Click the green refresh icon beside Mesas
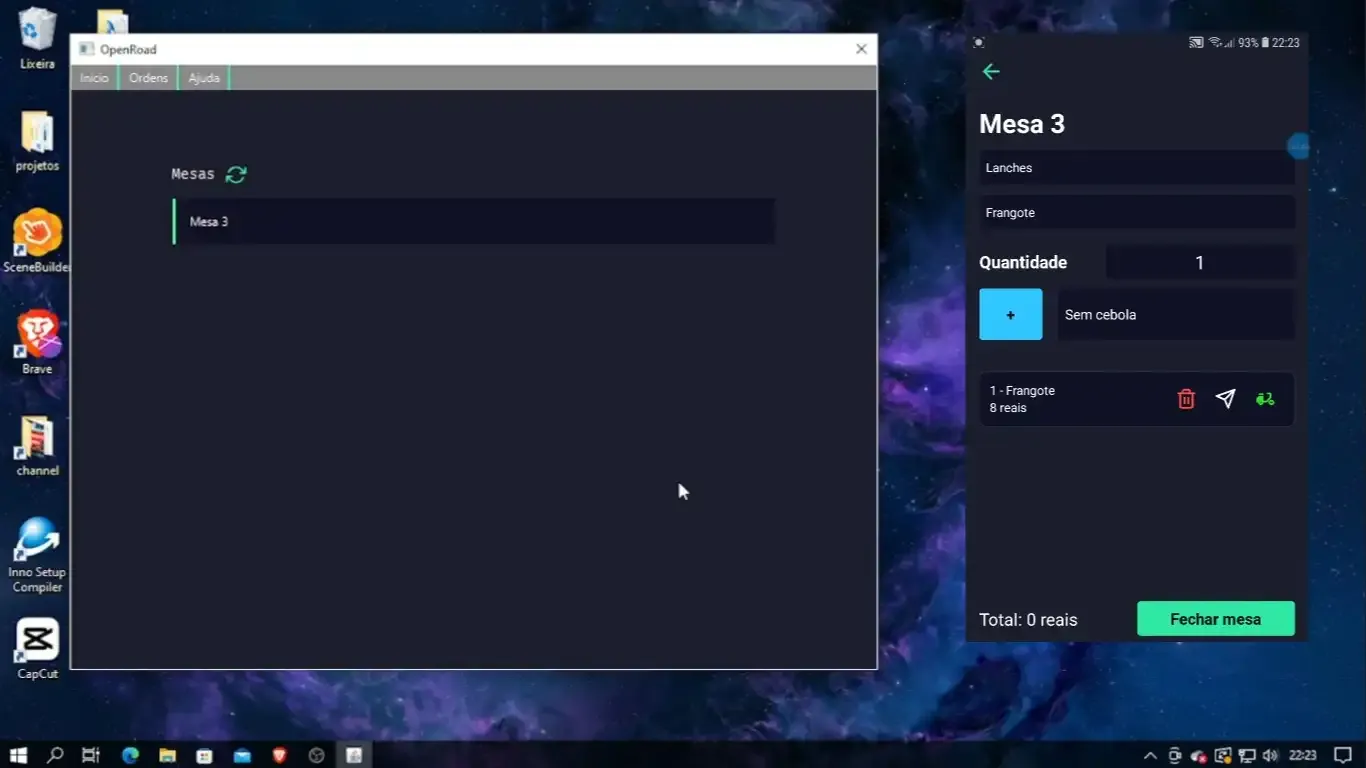 [236, 175]
